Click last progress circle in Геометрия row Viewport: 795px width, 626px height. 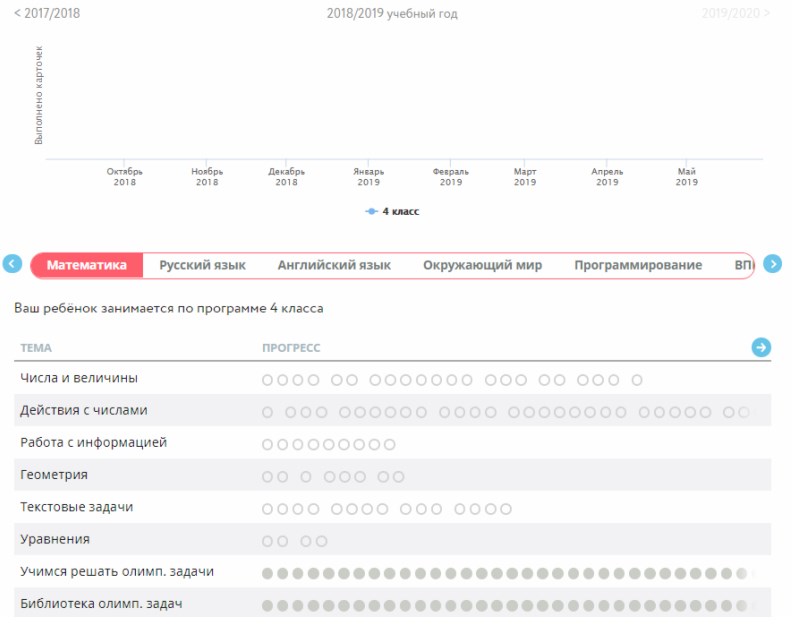(x=399, y=477)
